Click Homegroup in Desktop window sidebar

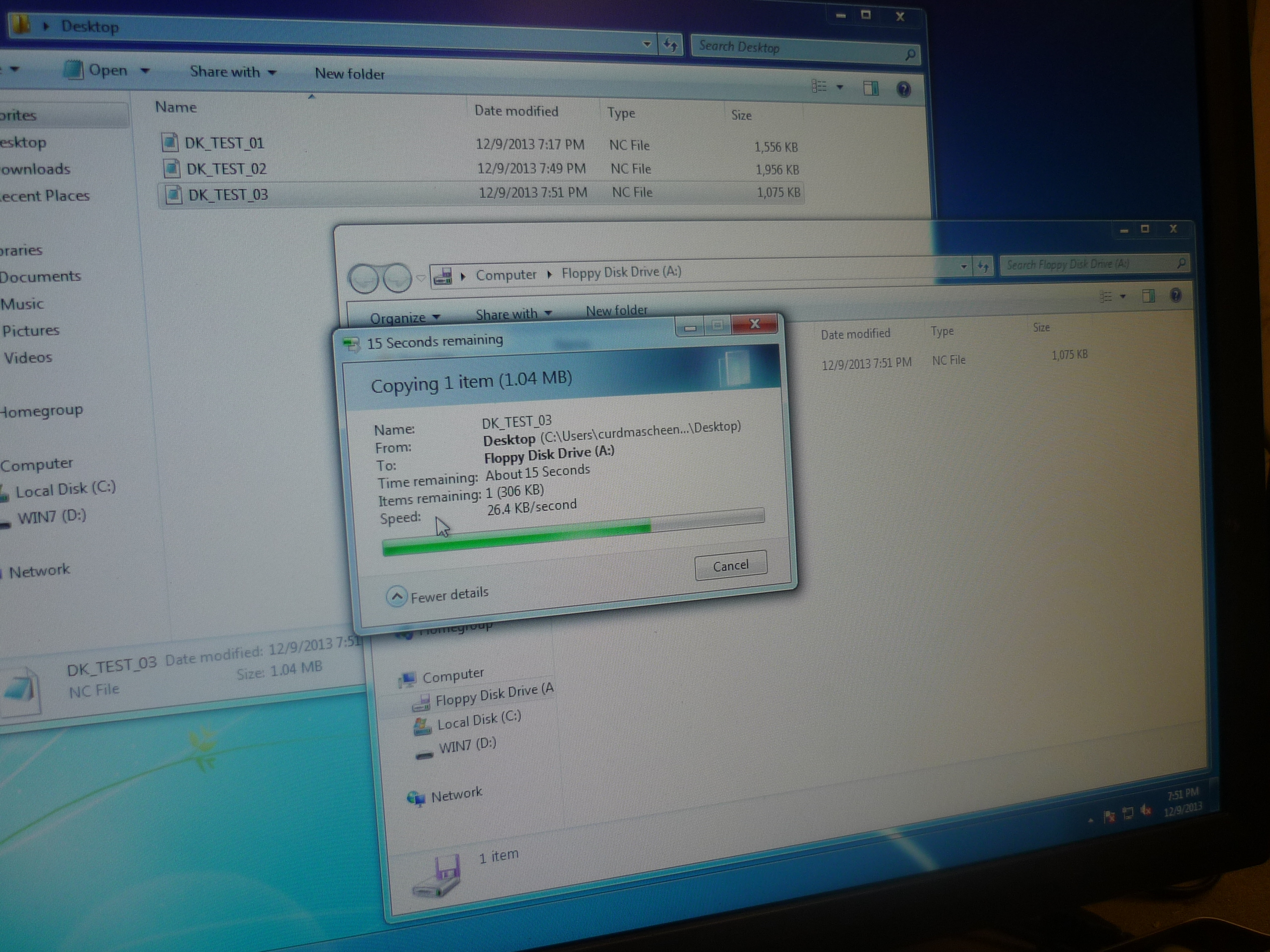point(41,410)
